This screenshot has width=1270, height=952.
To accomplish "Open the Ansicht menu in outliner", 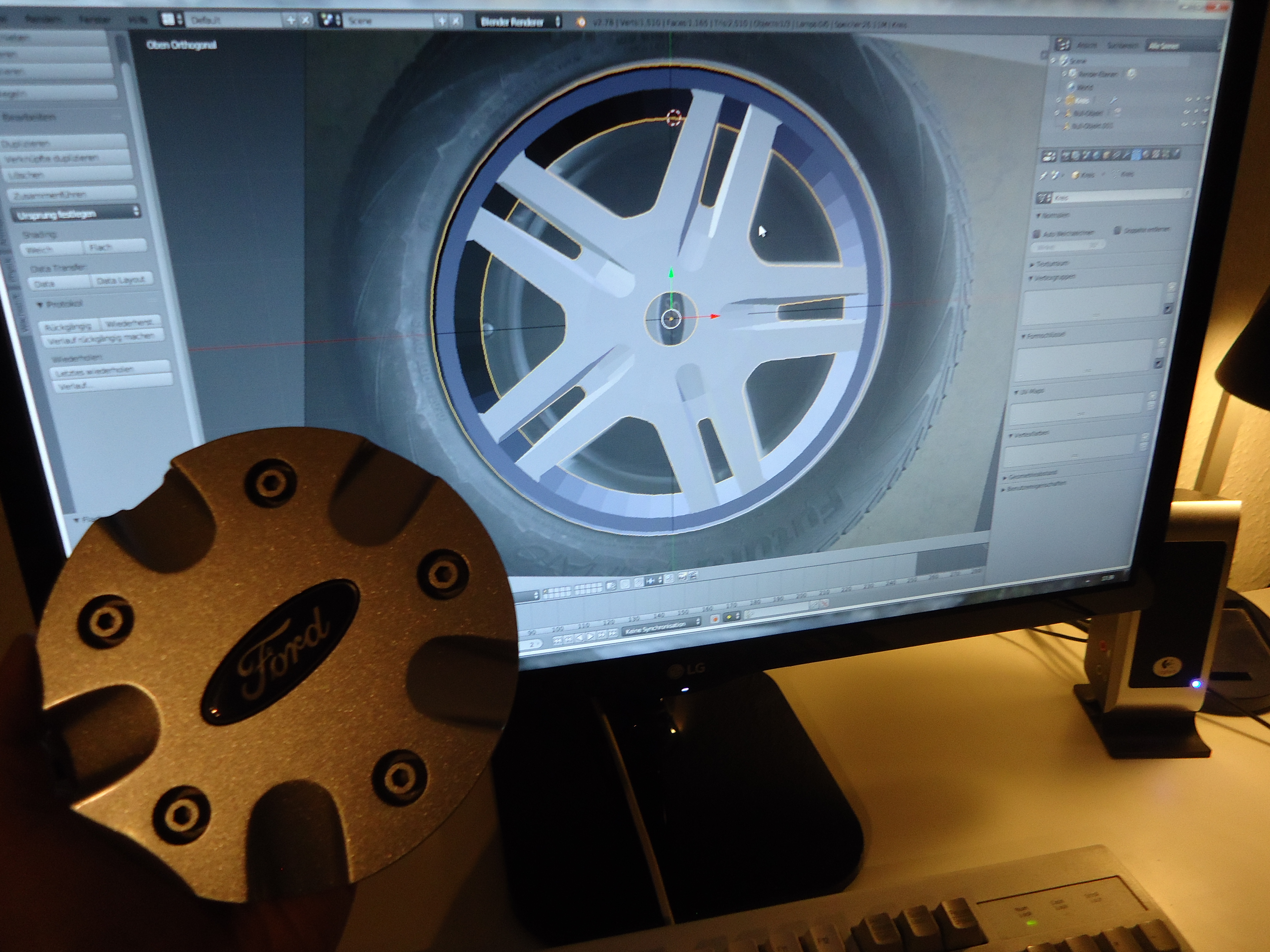I will click(1086, 45).
